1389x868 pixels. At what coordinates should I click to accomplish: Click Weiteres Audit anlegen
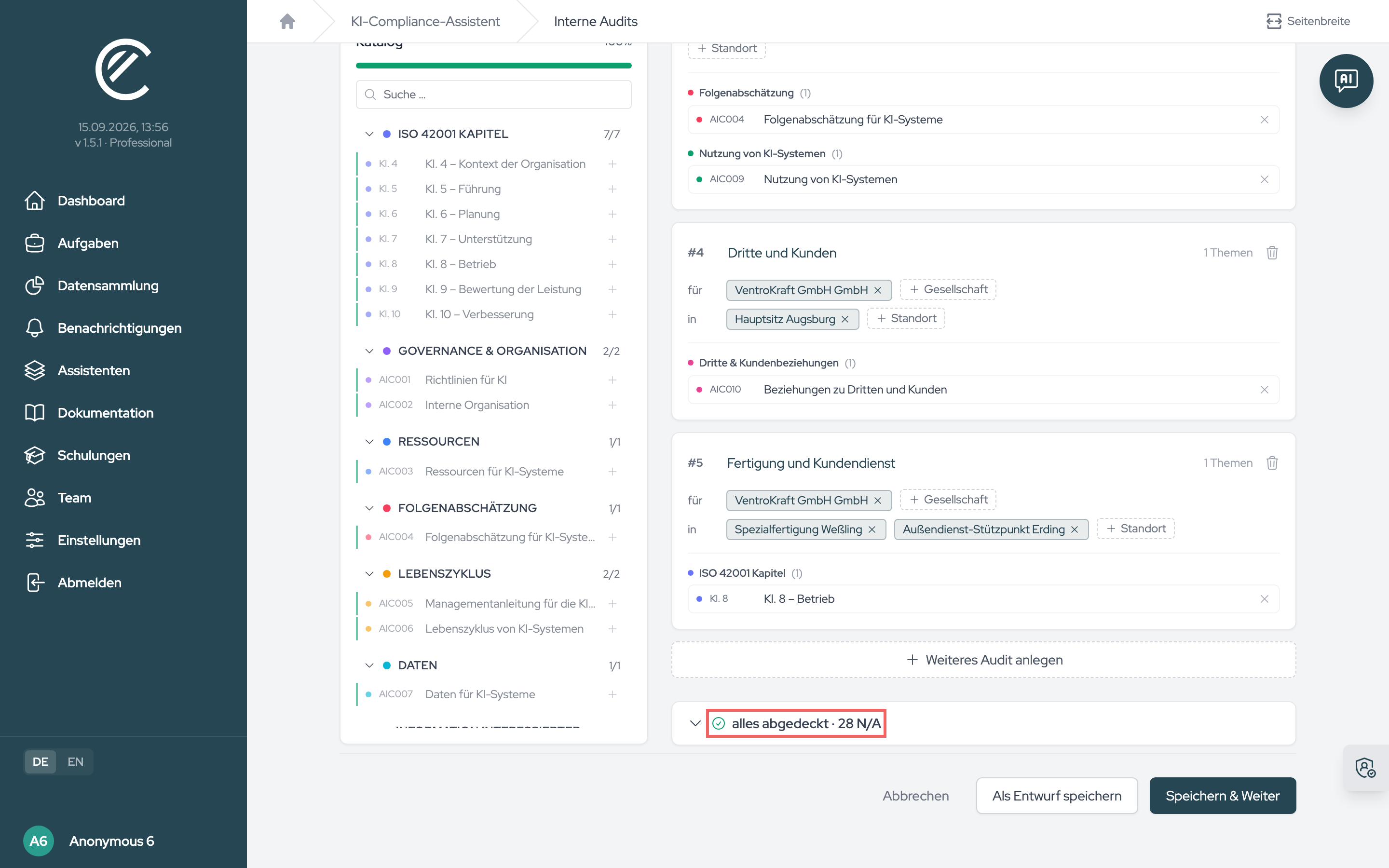pos(984,660)
